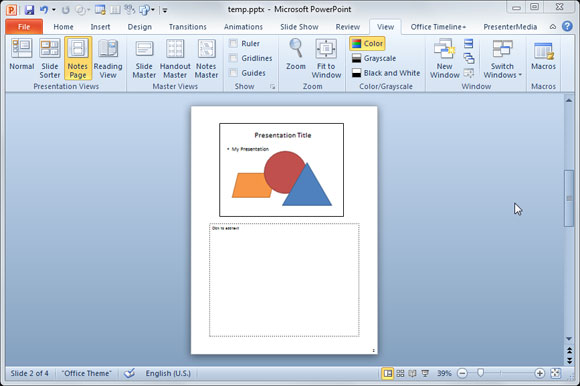This screenshot has width=580, height=386.
Task: Enable the Ruler checkbox
Action: 233,44
